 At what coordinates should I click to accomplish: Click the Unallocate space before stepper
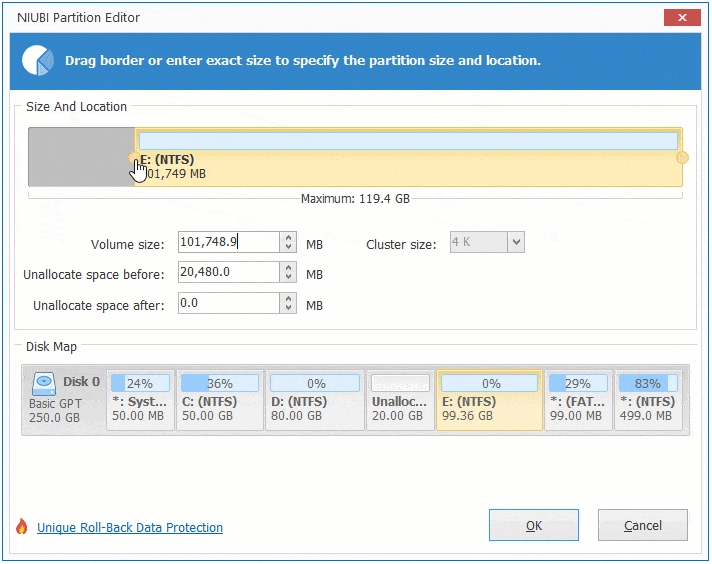point(289,273)
